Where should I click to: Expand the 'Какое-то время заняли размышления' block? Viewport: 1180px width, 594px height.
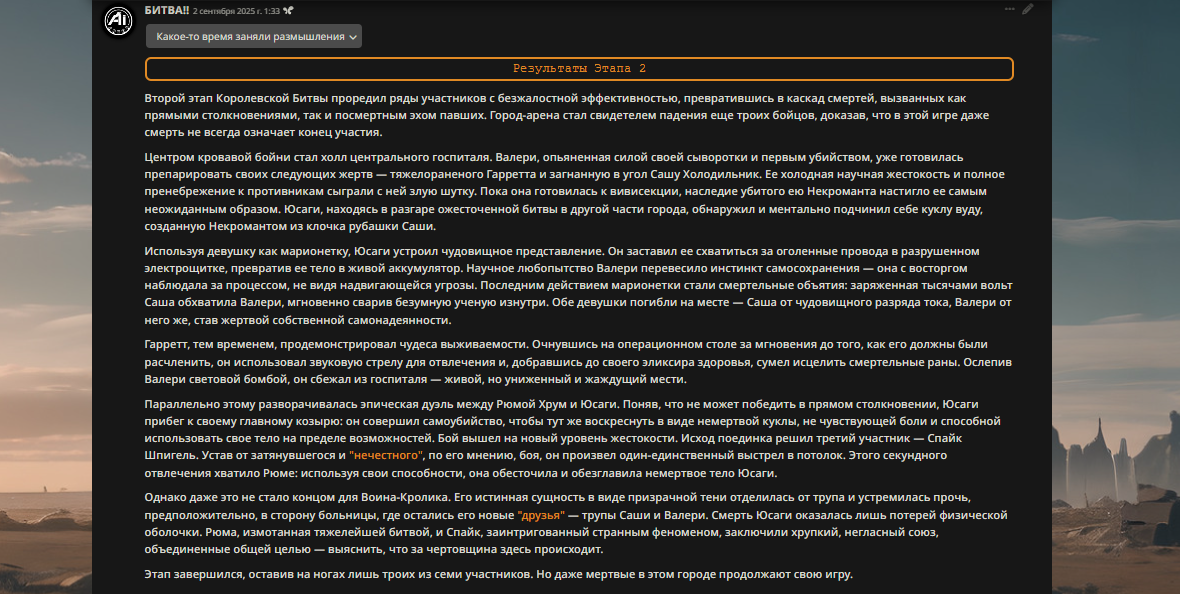tap(254, 36)
